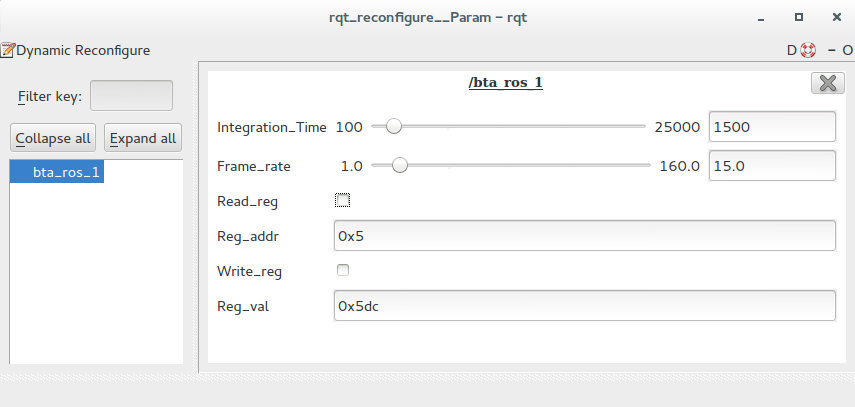Open the red lifebuoy help icon
Viewport: 855px width, 407px height.
pos(809,50)
